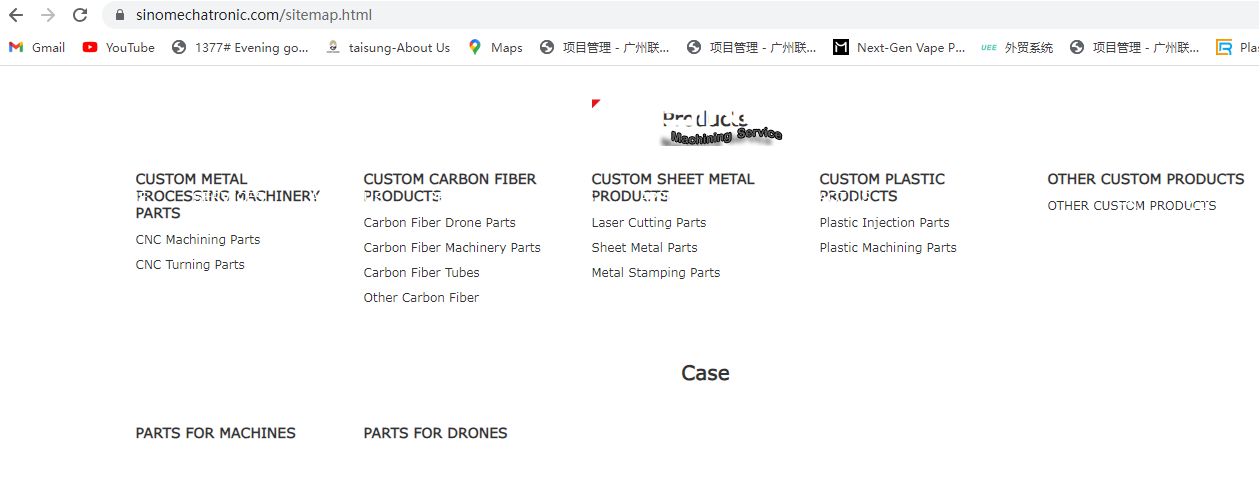Open the YouTube bookmark
Image resolution: width=1259 pixels, height=498 pixels.
tap(119, 47)
